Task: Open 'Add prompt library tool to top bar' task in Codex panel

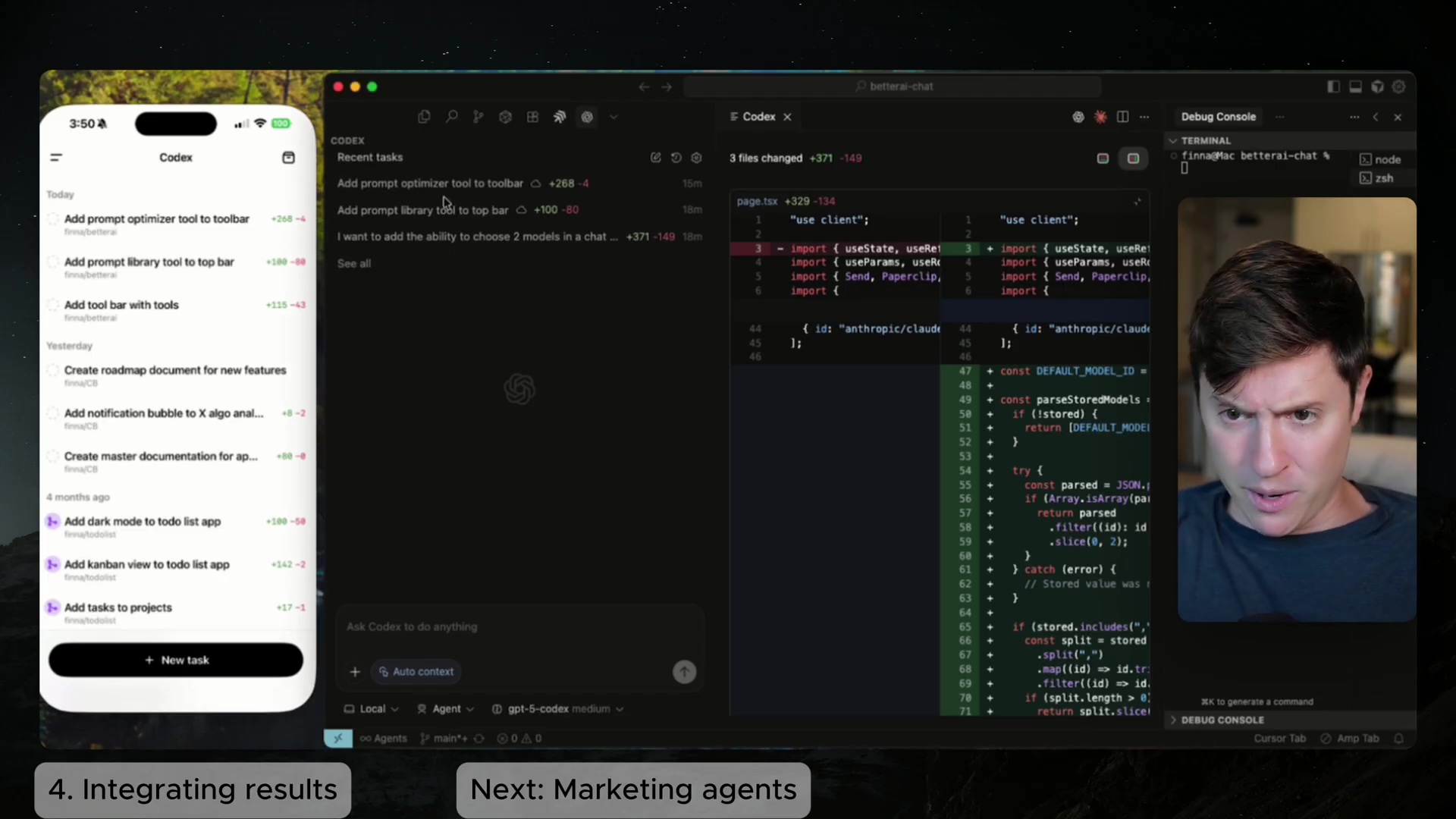Action: tap(519, 210)
